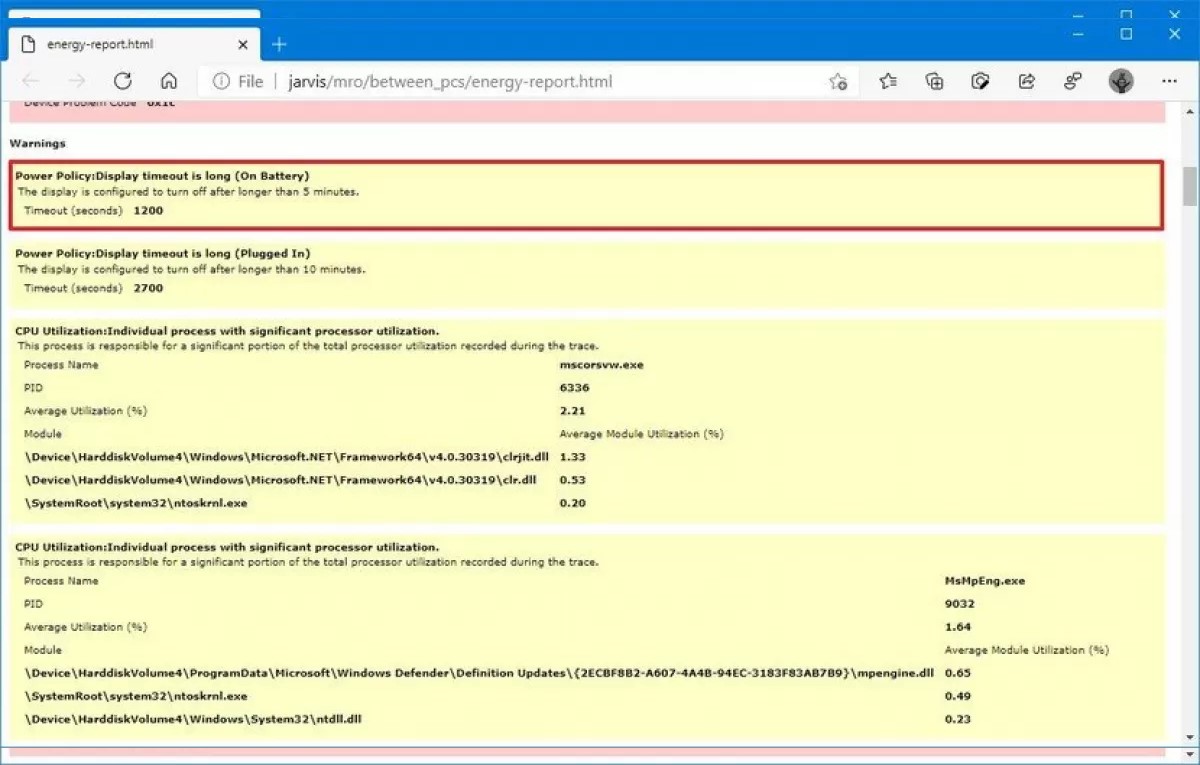The width and height of the screenshot is (1200, 765).
Task: Open the feedback icon in toolbar
Action: [1073, 81]
